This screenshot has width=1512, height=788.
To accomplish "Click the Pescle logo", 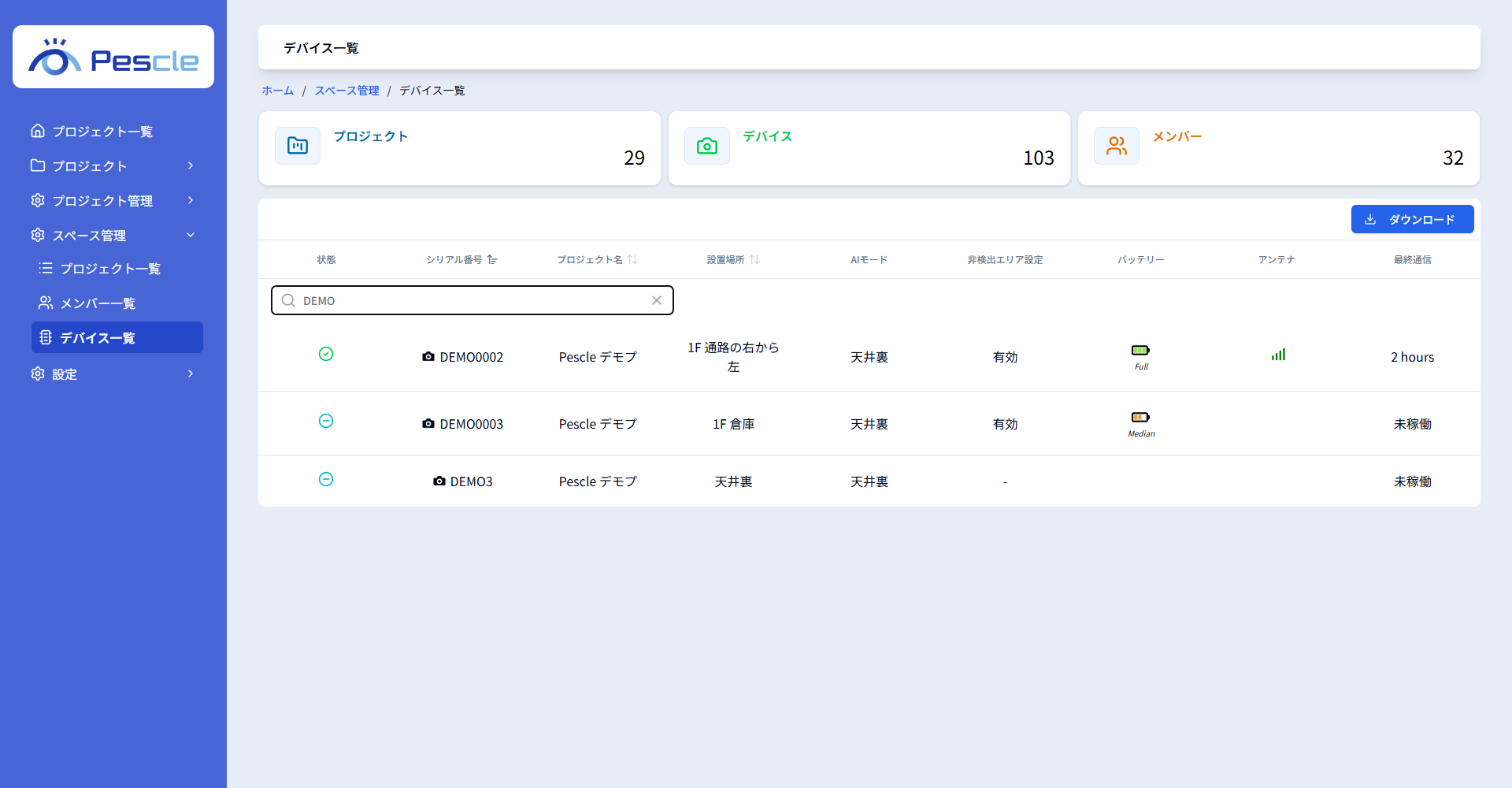I will pyautogui.click(x=113, y=57).
